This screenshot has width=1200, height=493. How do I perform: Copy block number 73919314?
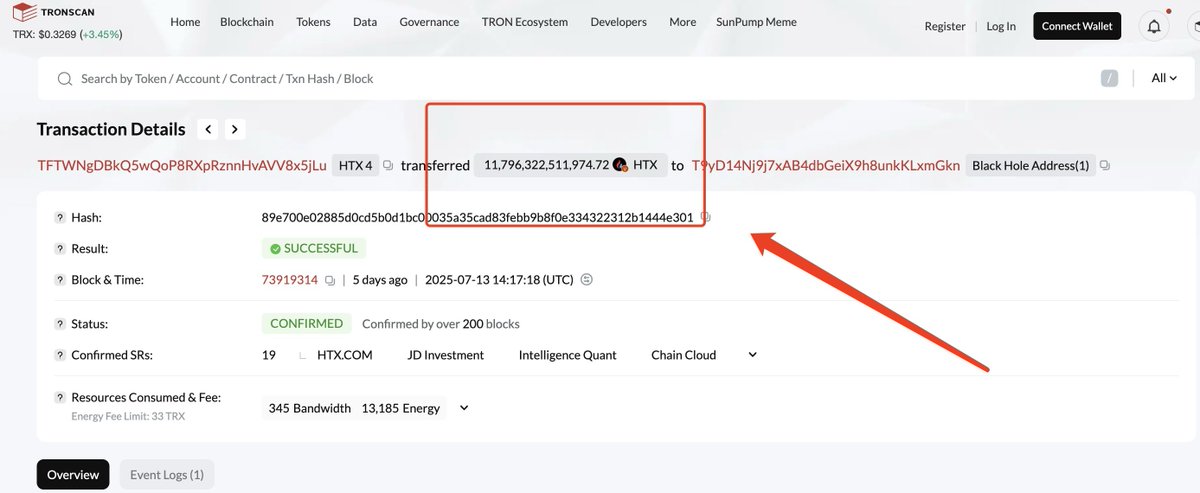329,280
